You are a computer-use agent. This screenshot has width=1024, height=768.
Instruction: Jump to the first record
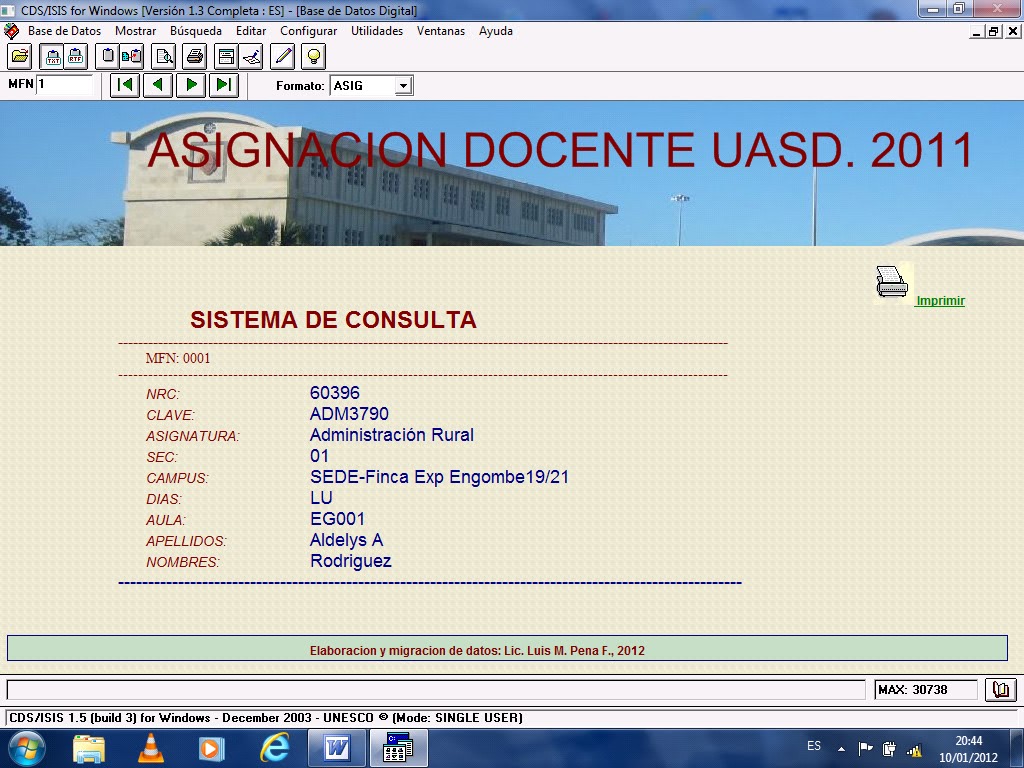(123, 85)
